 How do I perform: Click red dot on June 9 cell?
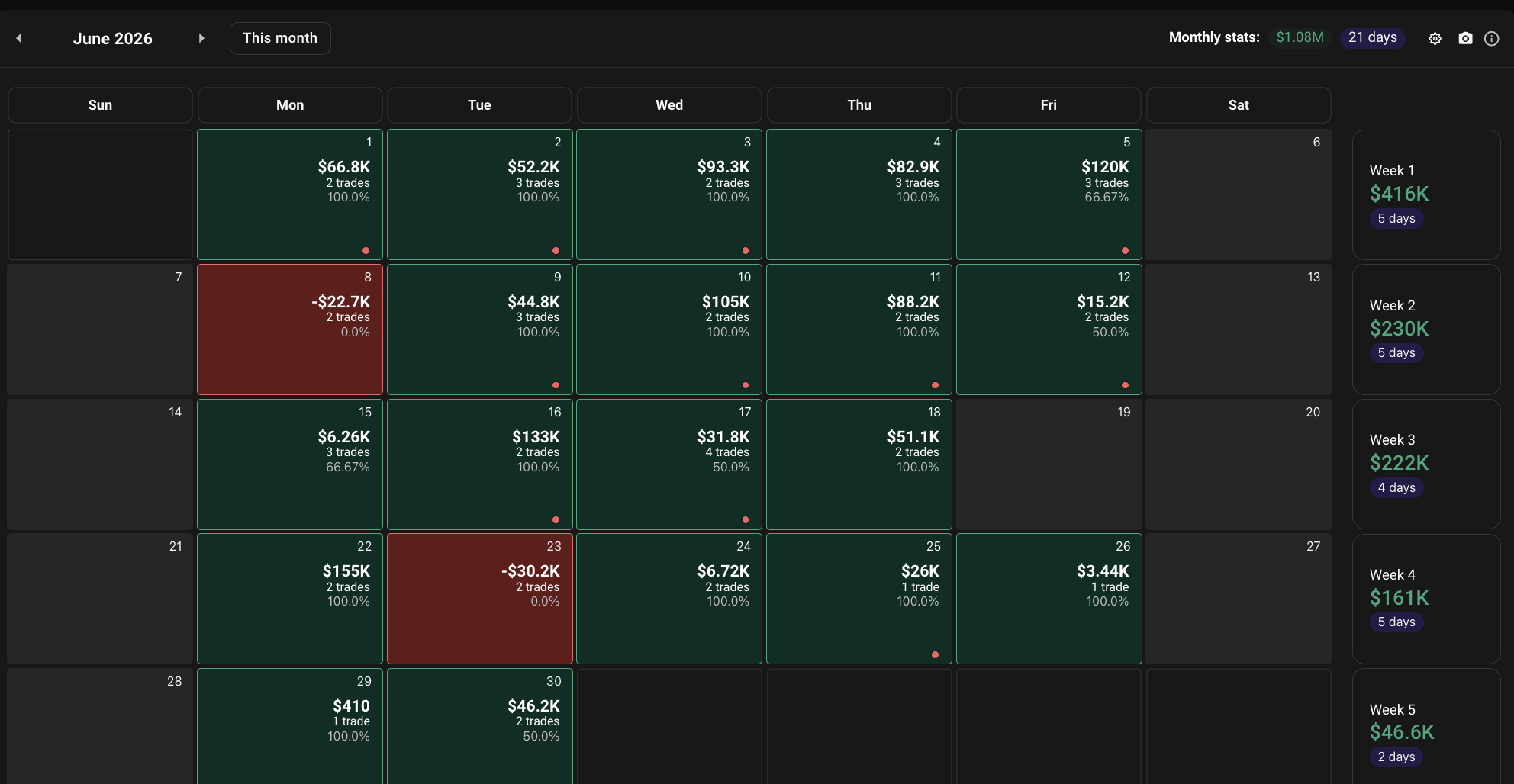click(x=556, y=385)
